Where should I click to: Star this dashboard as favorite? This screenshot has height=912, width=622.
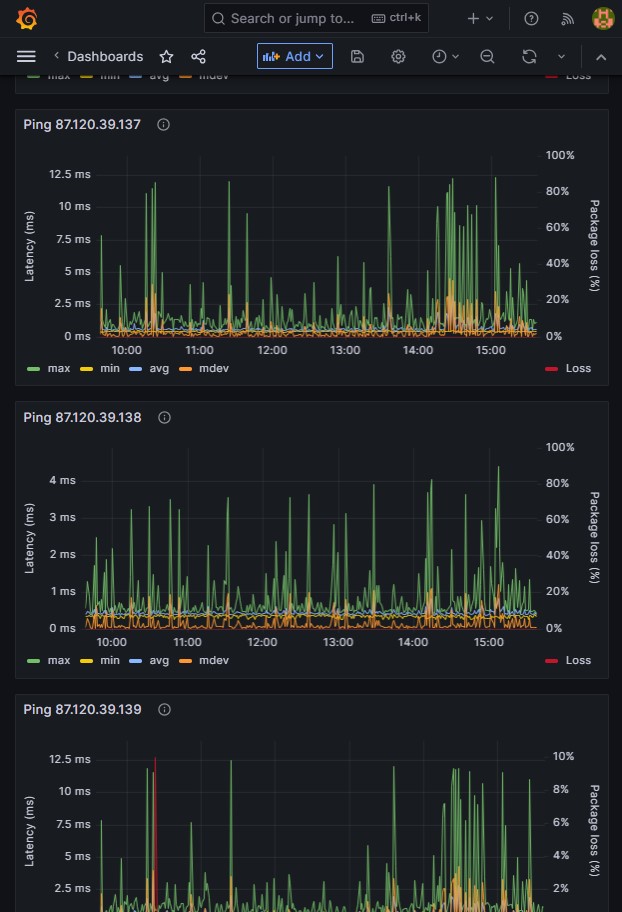(166, 56)
